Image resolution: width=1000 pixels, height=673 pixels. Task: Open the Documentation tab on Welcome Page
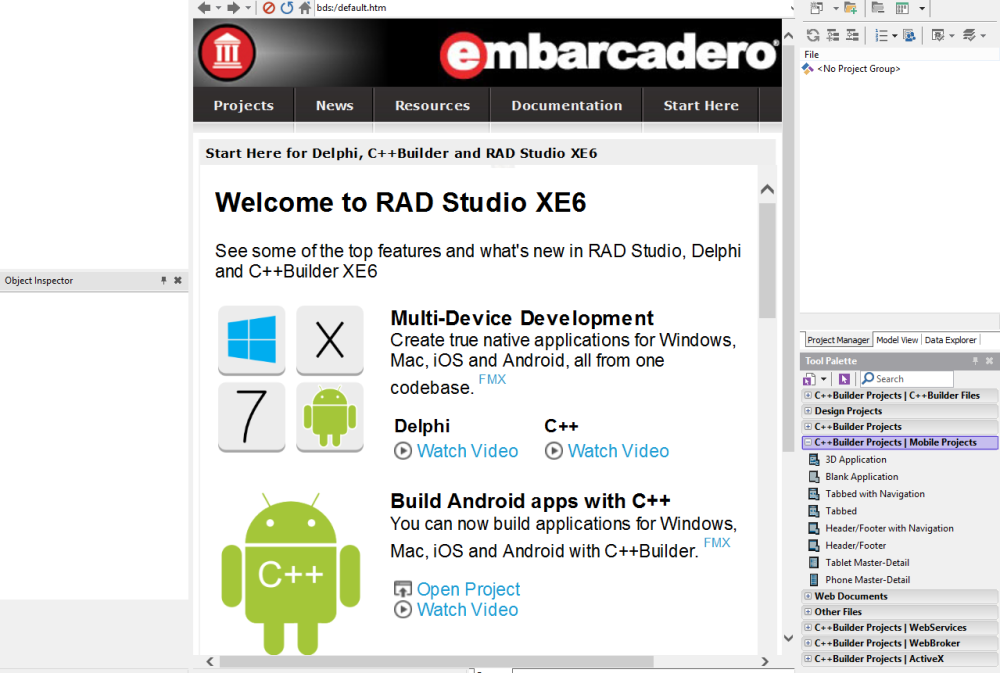click(x=566, y=105)
